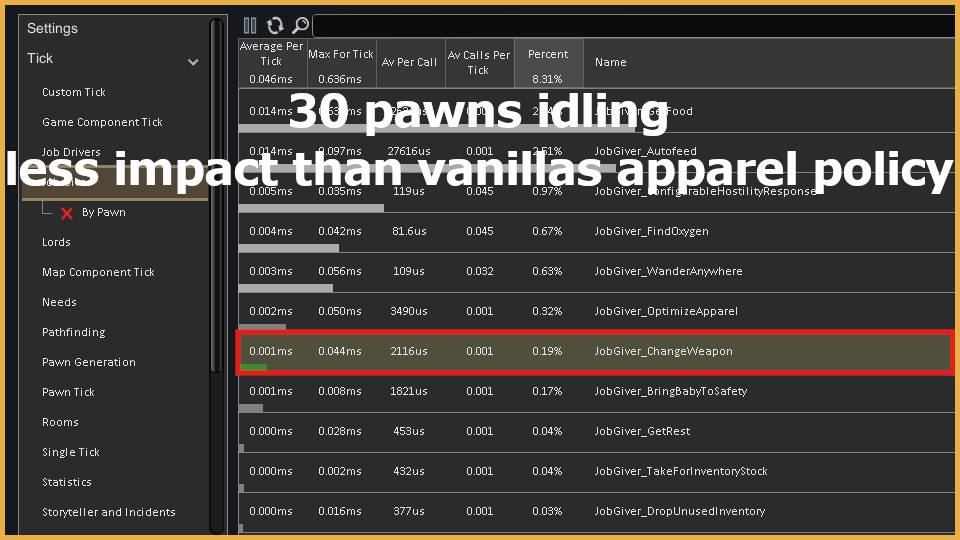The height and width of the screenshot is (540, 960).
Task: Click the 0.056ms max value
Action: tap(340, 271)
